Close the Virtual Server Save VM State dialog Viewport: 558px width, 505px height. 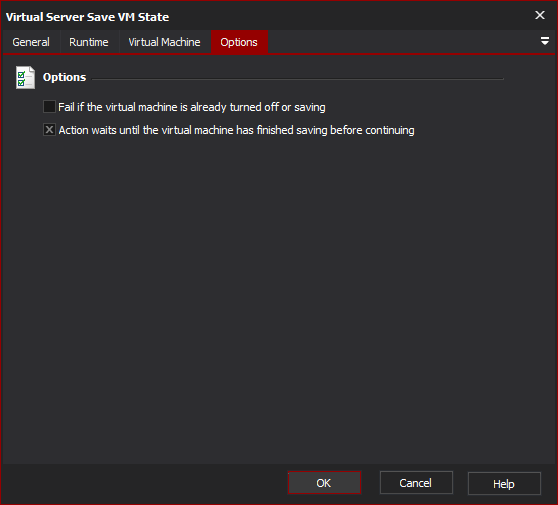click(539, 15)
